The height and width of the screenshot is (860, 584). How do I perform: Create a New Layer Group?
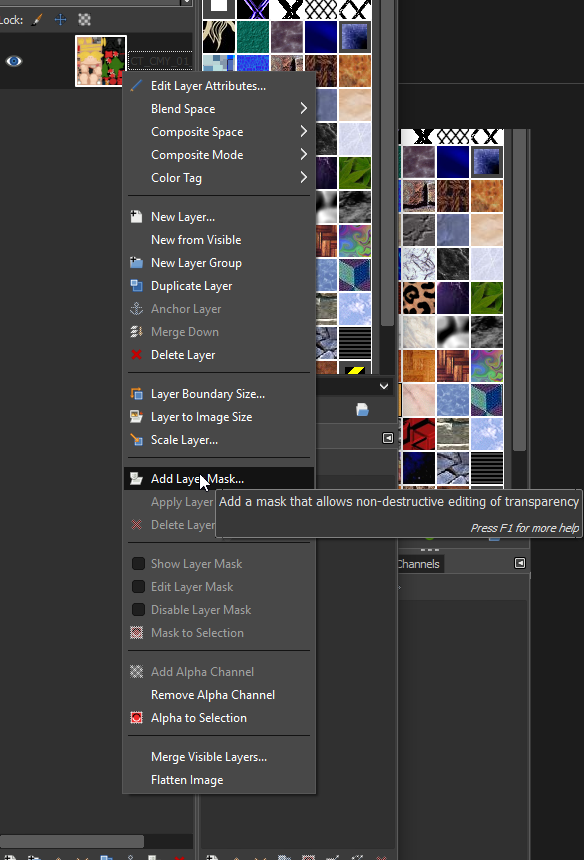point(219,263)
